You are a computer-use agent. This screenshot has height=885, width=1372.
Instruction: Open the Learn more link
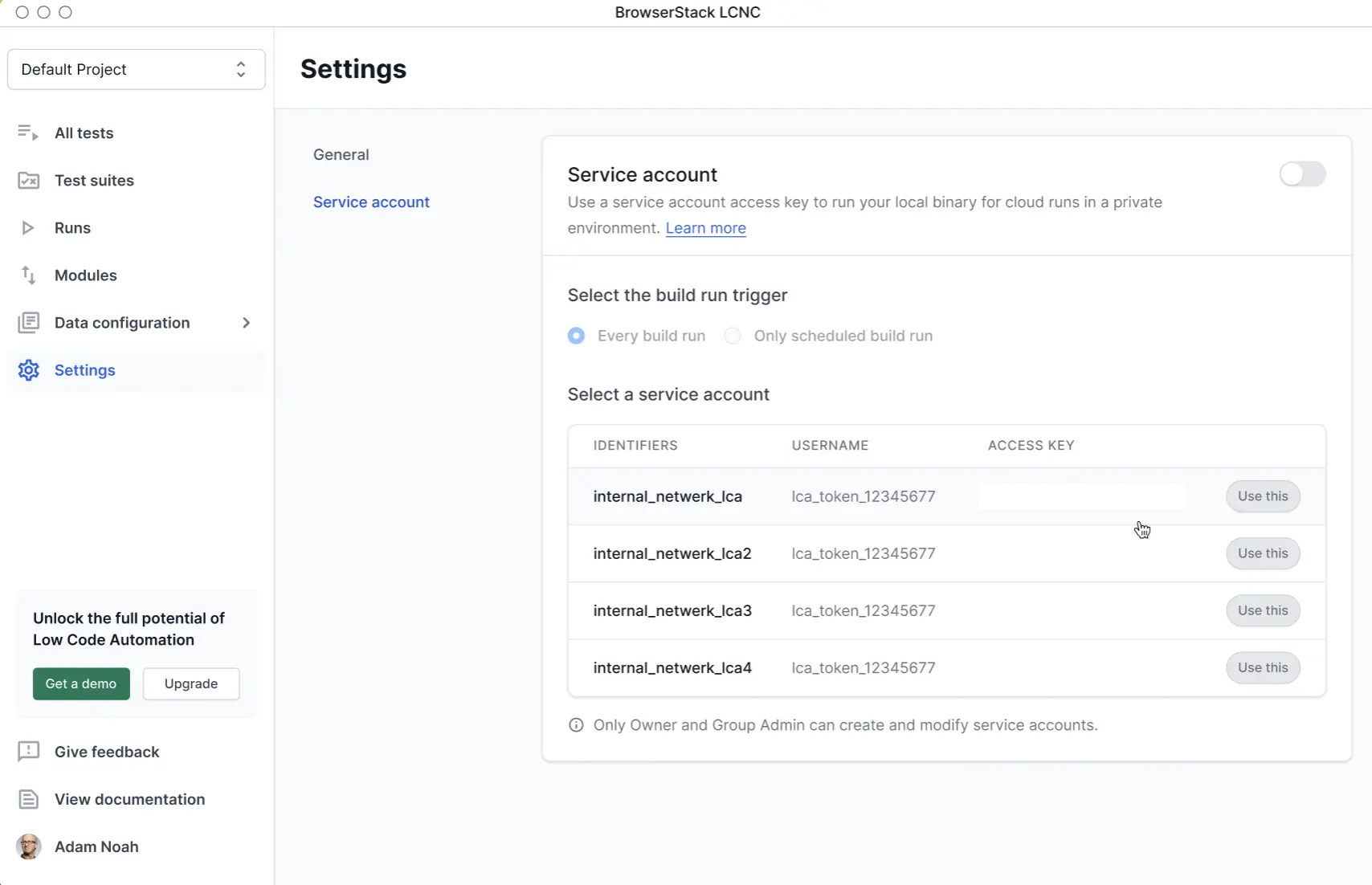pyautogui.click(x=705, y=228)
